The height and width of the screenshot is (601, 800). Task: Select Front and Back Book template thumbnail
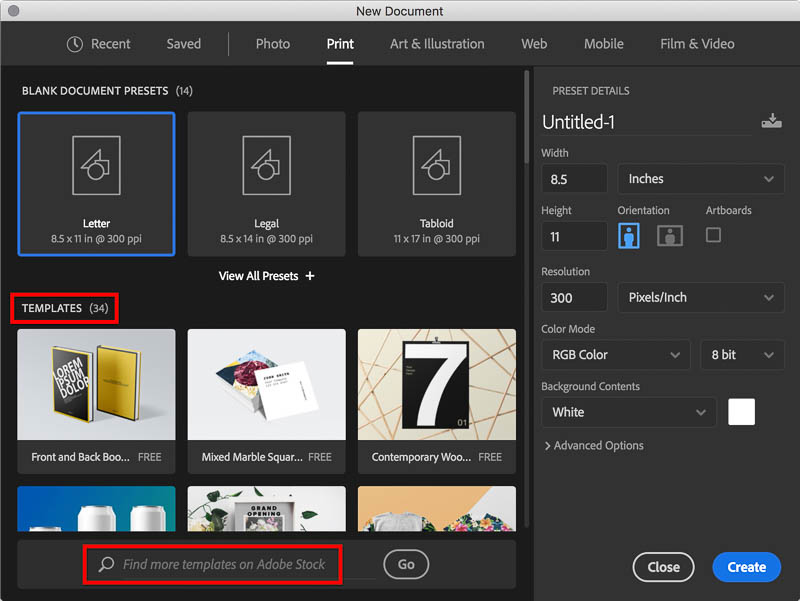pos(96,385)
